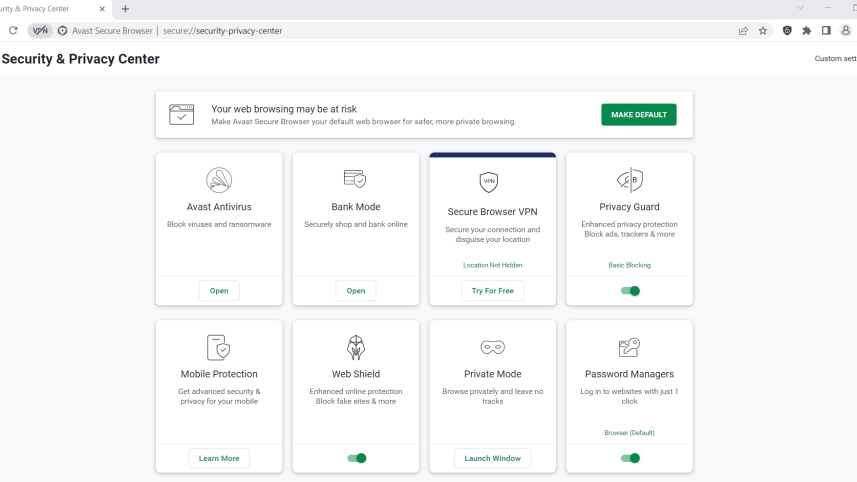Click the VPN badge in the address bar
Screen dimensions: 857x482
40,31
